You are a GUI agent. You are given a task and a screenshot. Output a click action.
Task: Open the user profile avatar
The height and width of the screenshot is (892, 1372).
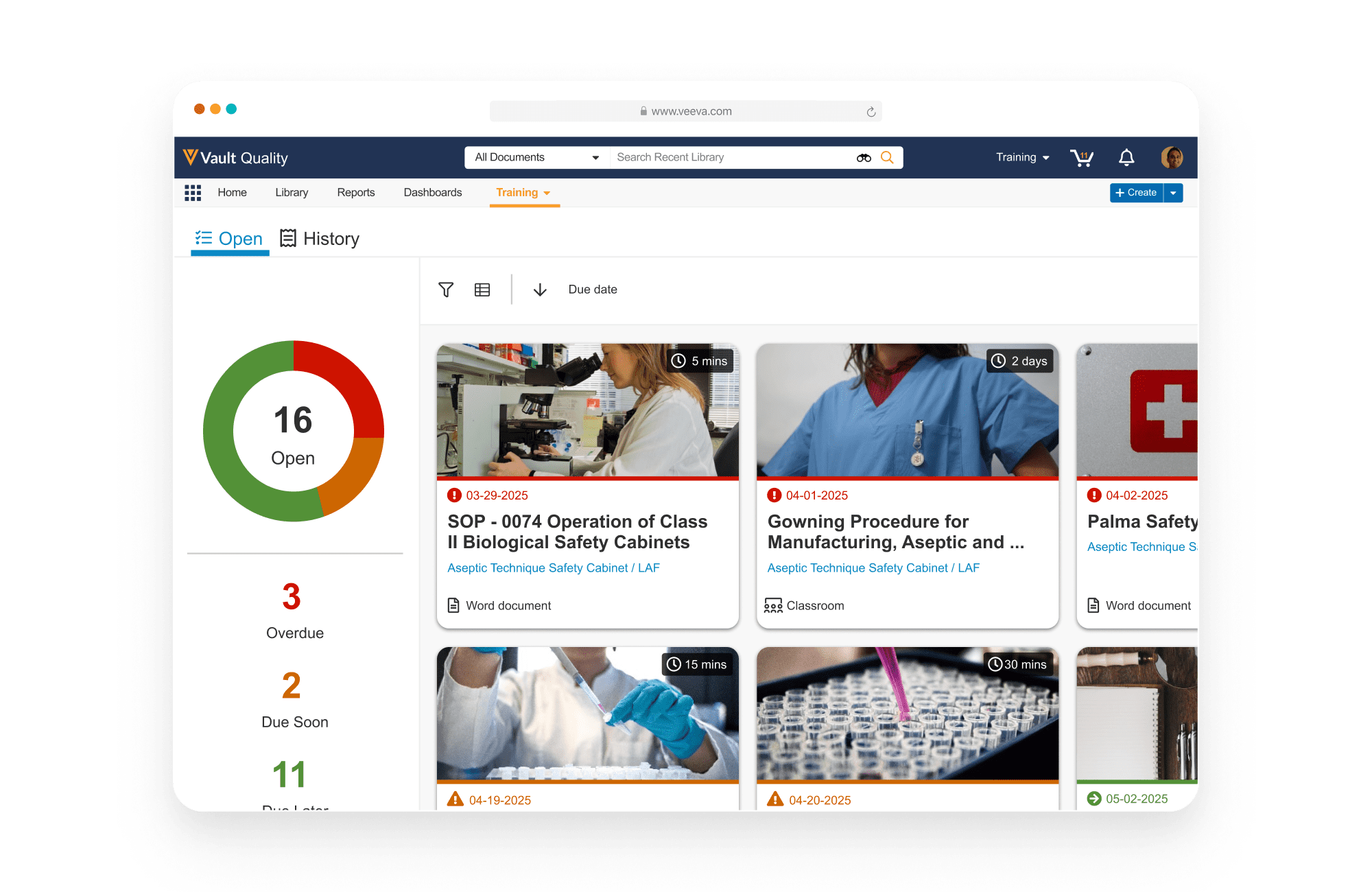pyautogui.click(x=1172, y=158)
